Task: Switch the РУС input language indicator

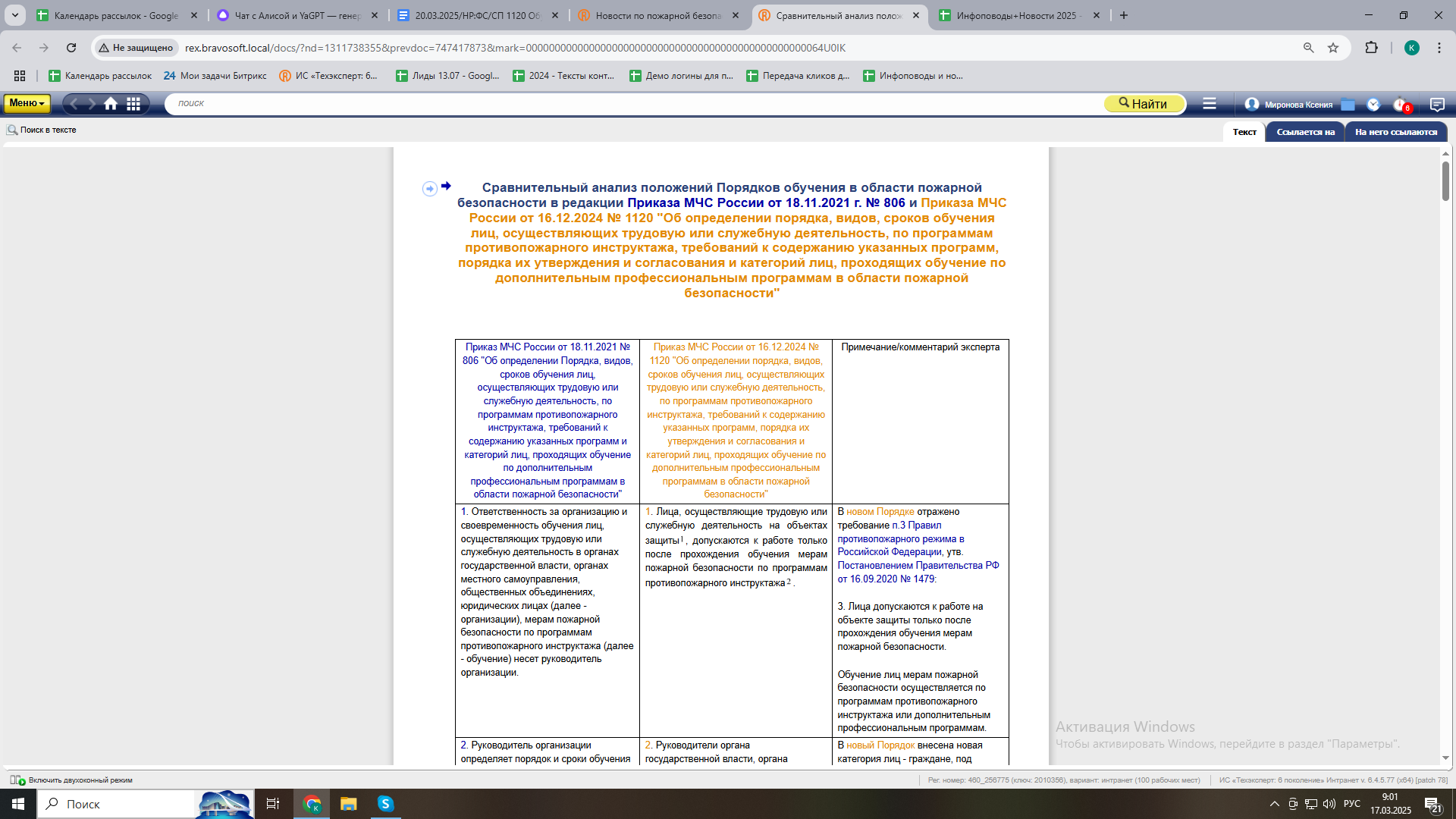Action: pos(1352,804)
